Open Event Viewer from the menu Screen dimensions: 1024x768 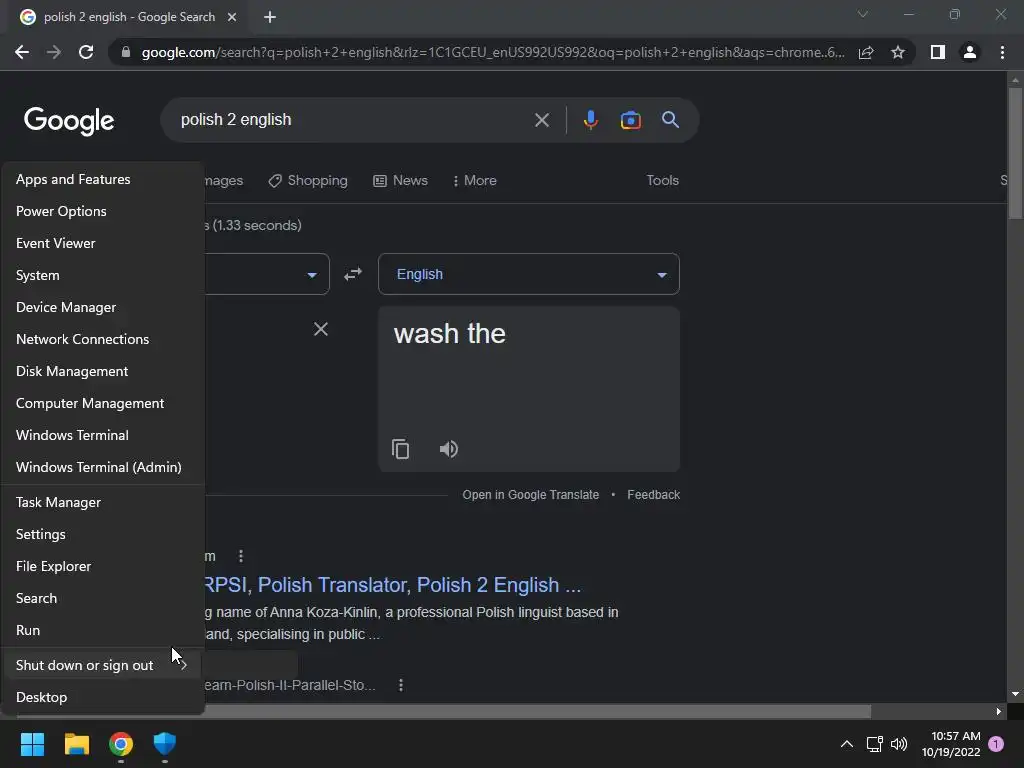click(x=103, y=244)
